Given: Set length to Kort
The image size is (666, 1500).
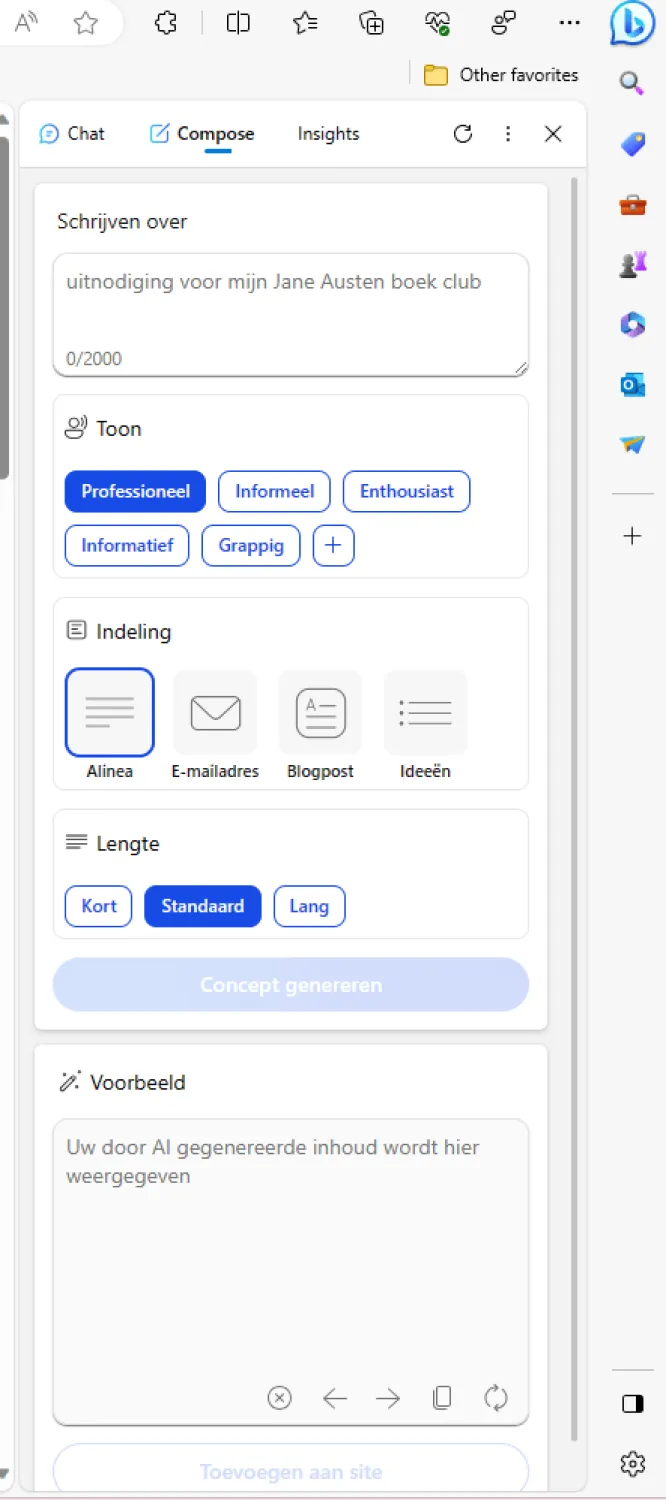Looking at the screenshot, I should 99,906.
